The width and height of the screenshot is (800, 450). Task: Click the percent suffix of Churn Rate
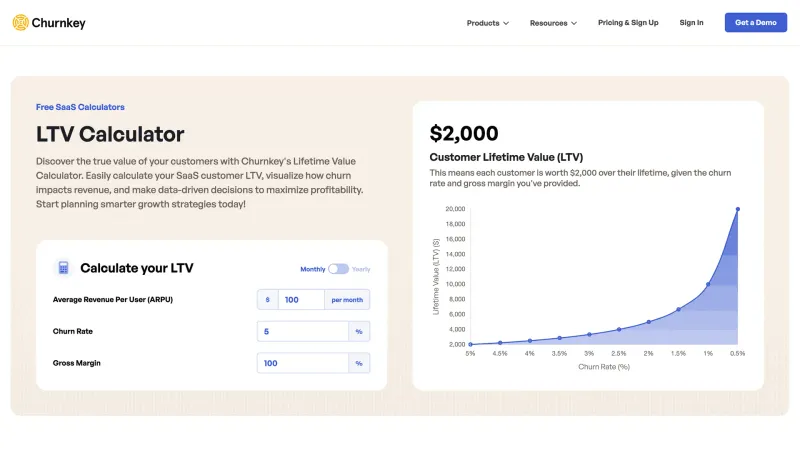click(359, 332)
